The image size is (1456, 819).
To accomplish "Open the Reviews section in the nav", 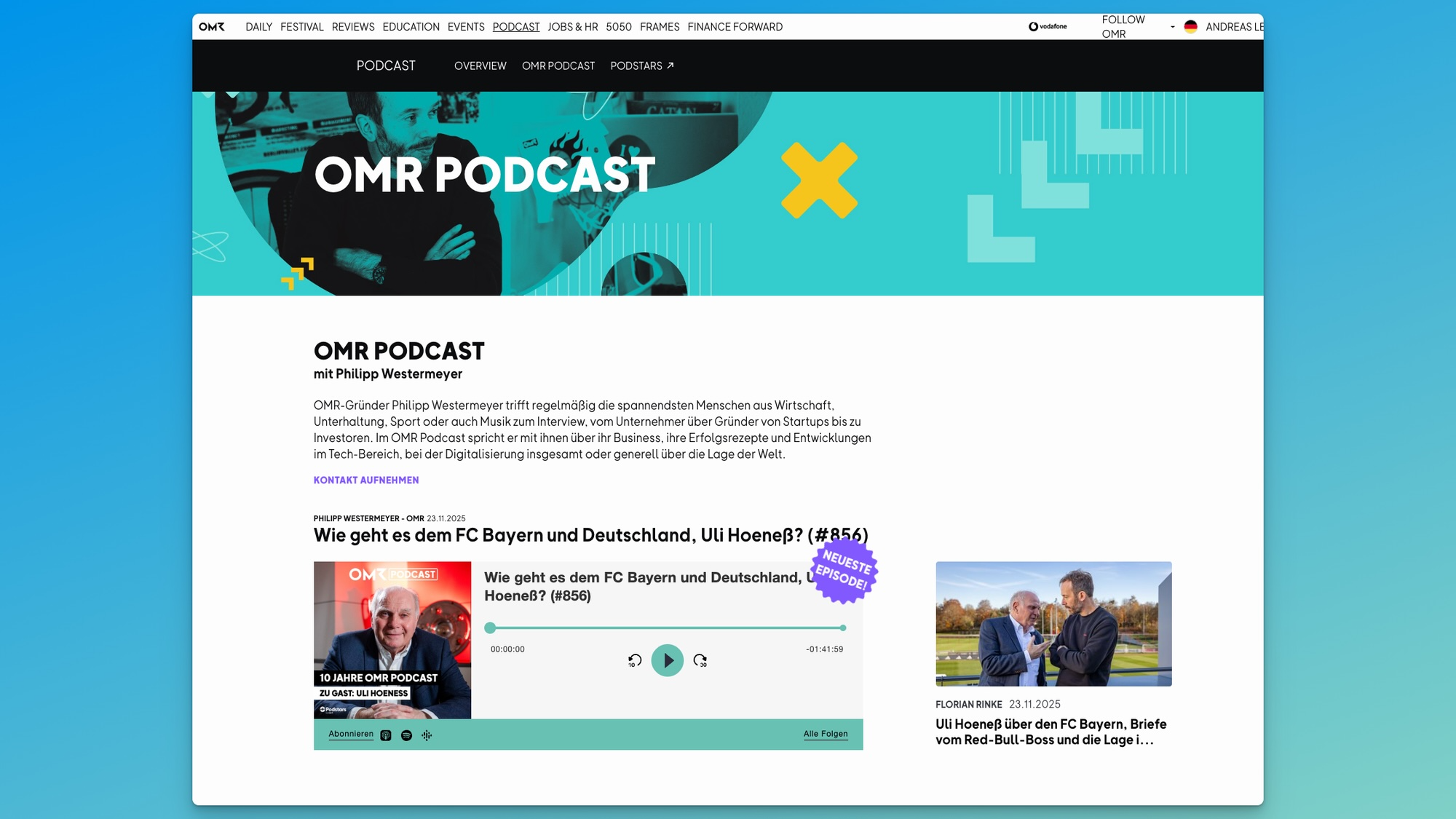I will (x=353, y=27).
